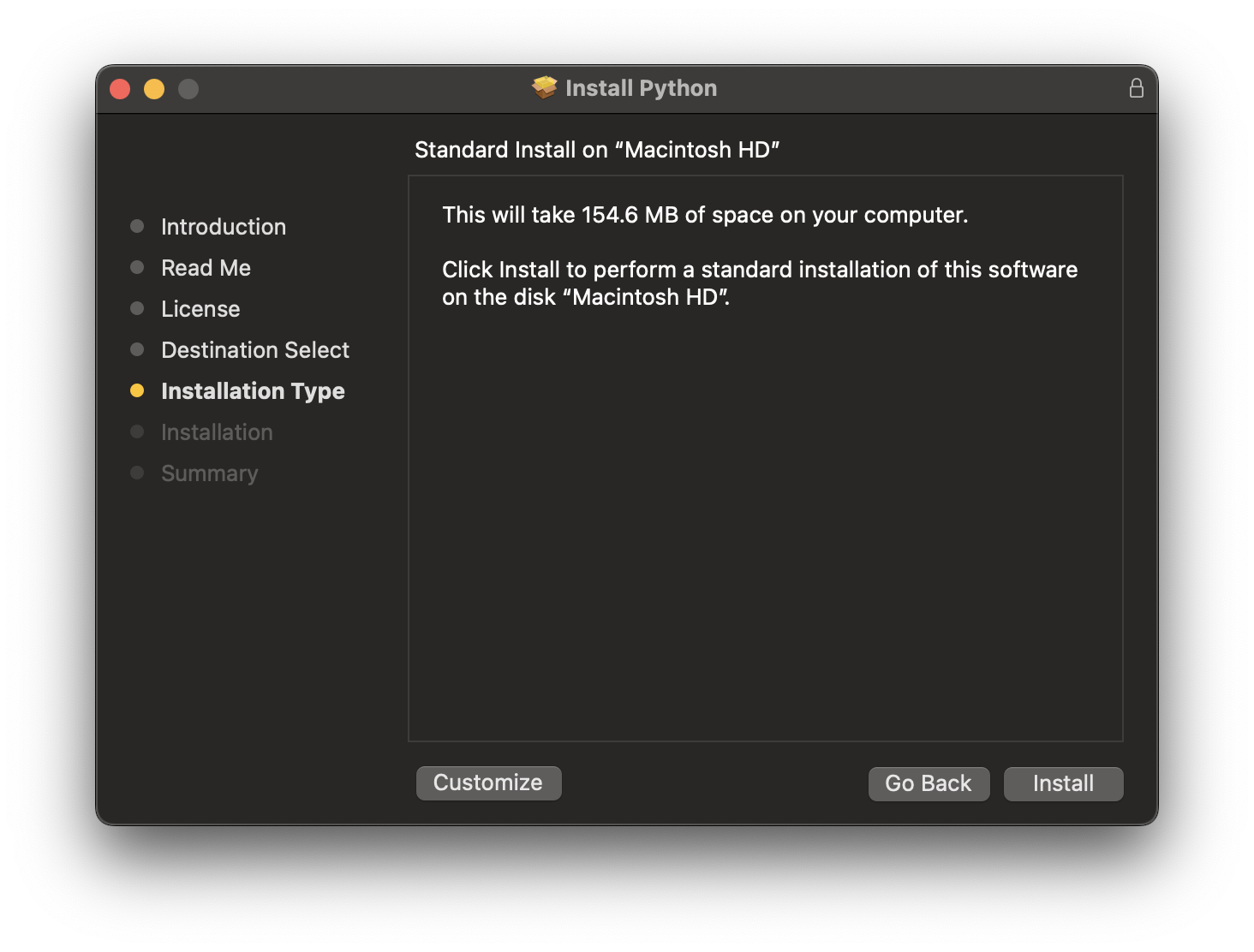Click the heading Standard Install on "Macintosh HD"

coord(597,150)
